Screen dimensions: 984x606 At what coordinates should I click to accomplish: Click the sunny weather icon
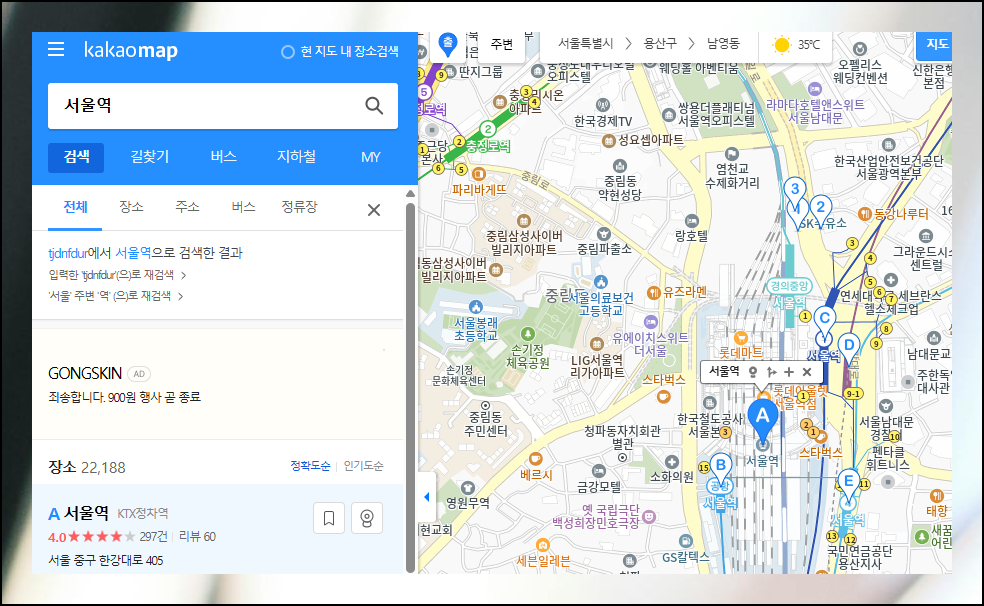pos(781,45)
